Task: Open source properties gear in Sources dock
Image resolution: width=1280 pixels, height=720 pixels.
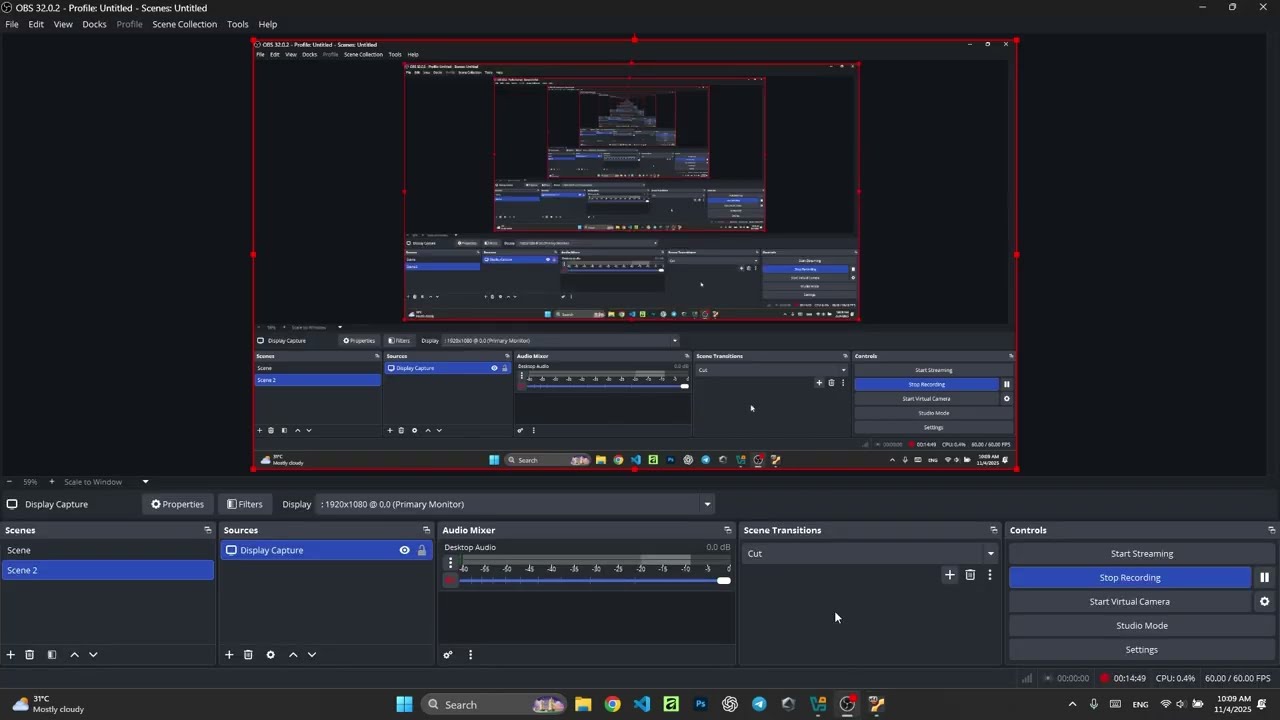Action: (x=270, y=655)
